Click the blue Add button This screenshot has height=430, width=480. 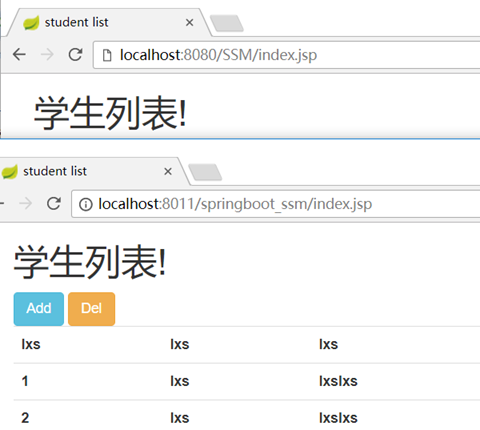[x=39, y=309]
